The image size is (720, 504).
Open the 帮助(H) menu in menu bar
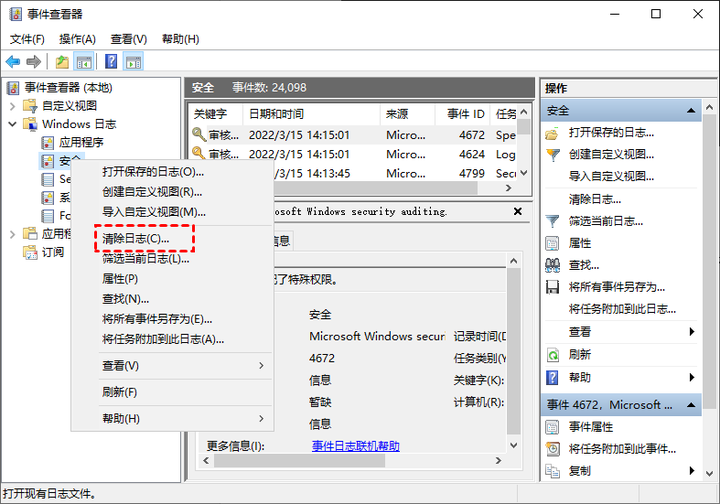(x=180, y=39)
